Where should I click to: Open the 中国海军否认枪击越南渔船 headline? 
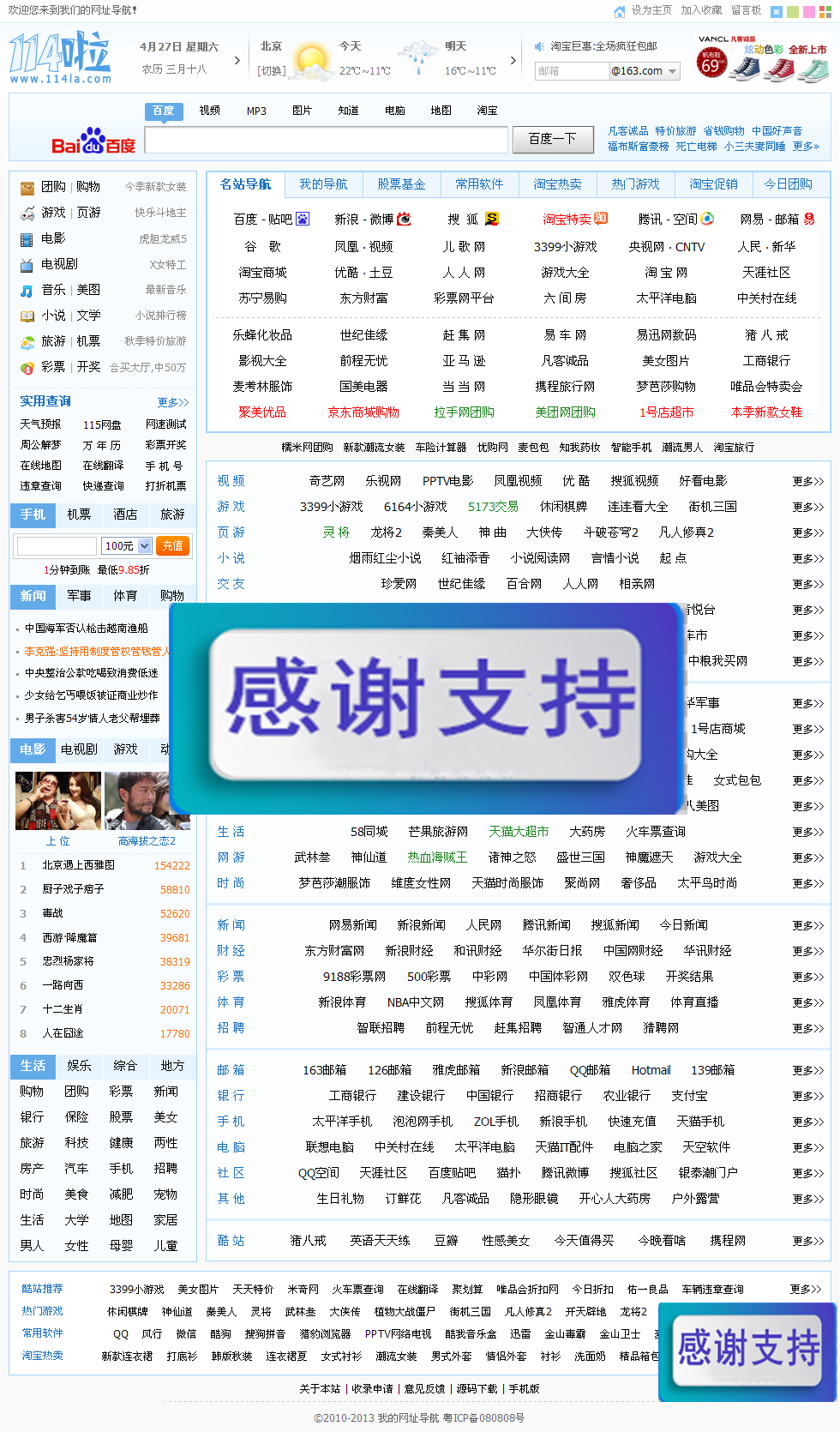(87, 629)
